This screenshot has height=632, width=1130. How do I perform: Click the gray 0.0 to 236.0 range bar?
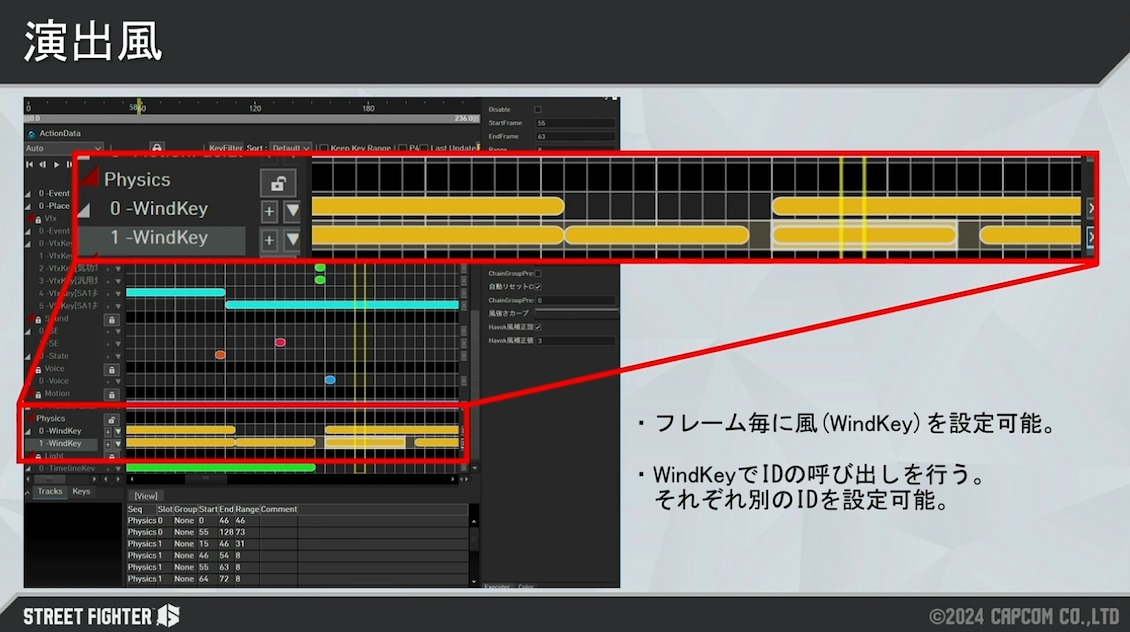(x=252, y=118)
